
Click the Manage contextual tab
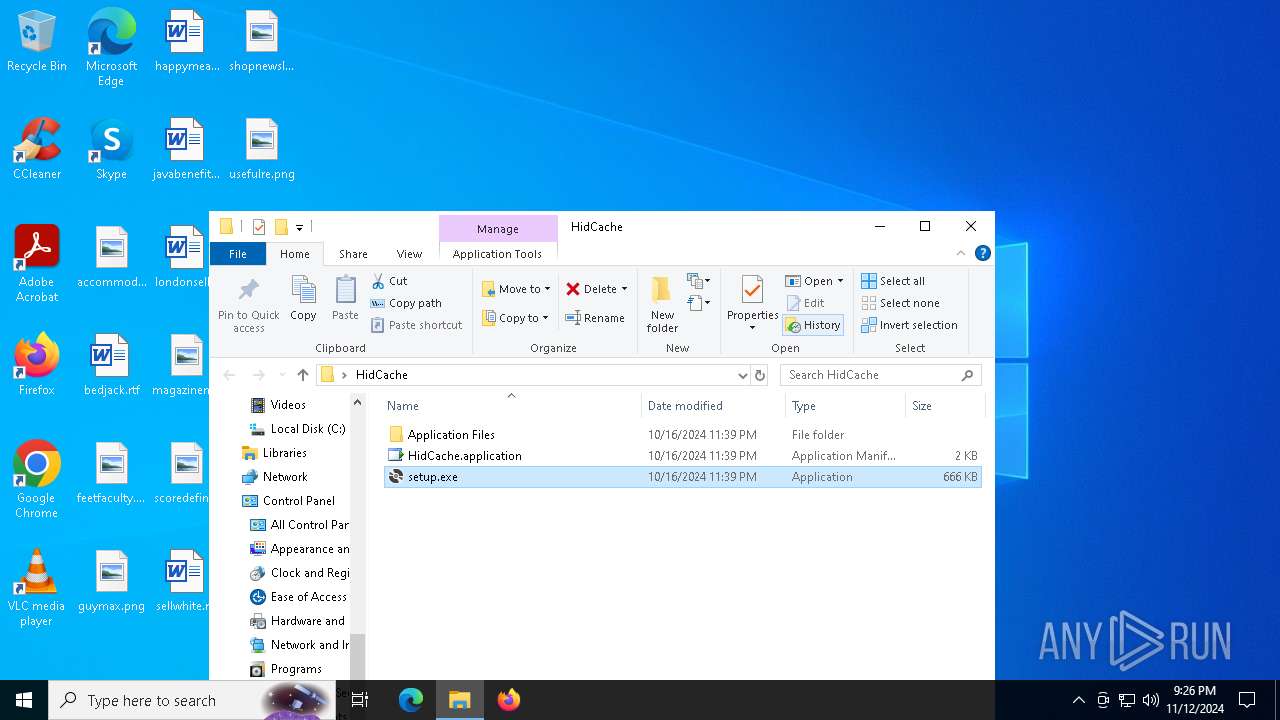(x=498, y=229)
